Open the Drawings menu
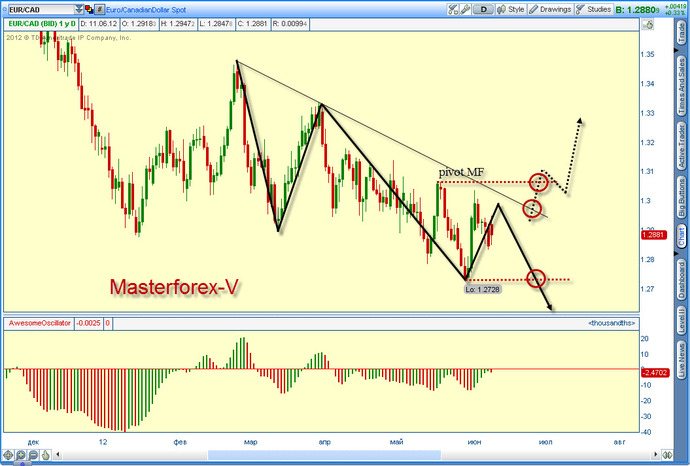Viewport: 690px width, 466px height. [x=551, y=9]
